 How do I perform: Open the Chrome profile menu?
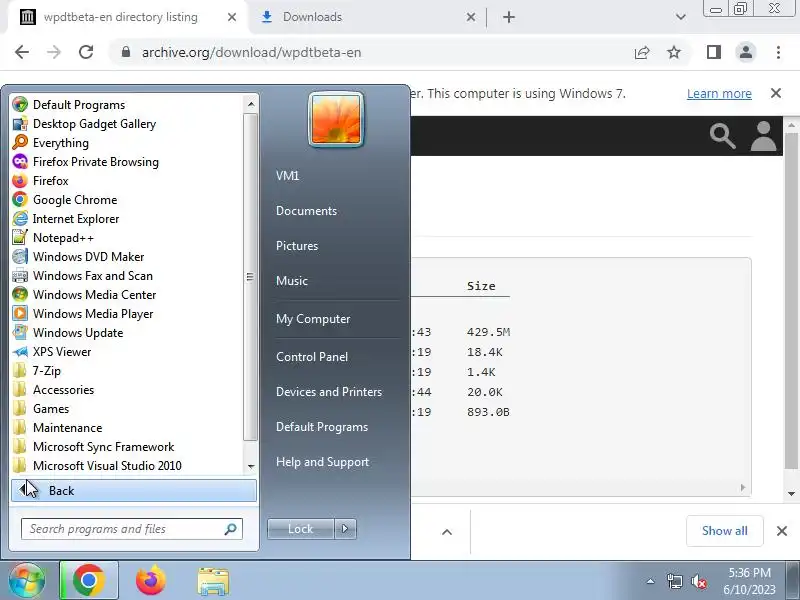[746, 52]
